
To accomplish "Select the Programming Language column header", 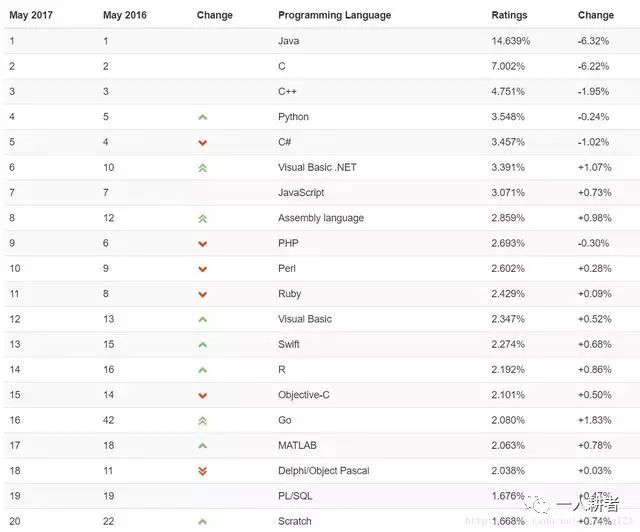I will click(334, 15).
